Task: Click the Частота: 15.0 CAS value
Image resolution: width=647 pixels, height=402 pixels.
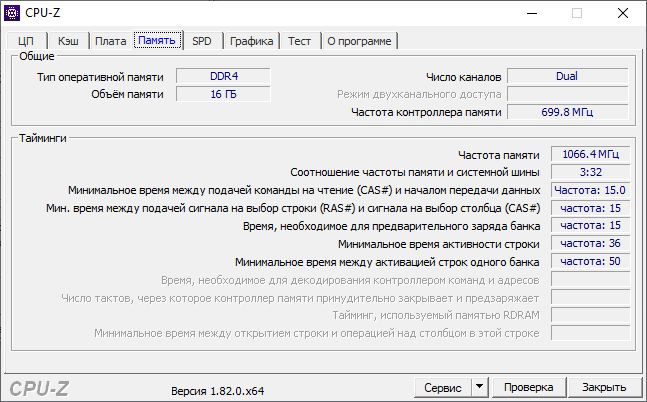Action: point(590,190)
